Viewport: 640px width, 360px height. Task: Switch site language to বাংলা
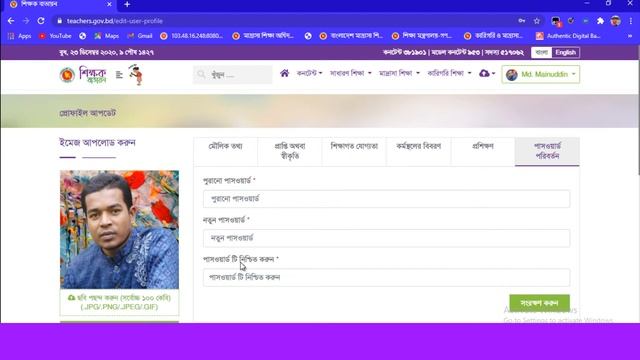542,52
